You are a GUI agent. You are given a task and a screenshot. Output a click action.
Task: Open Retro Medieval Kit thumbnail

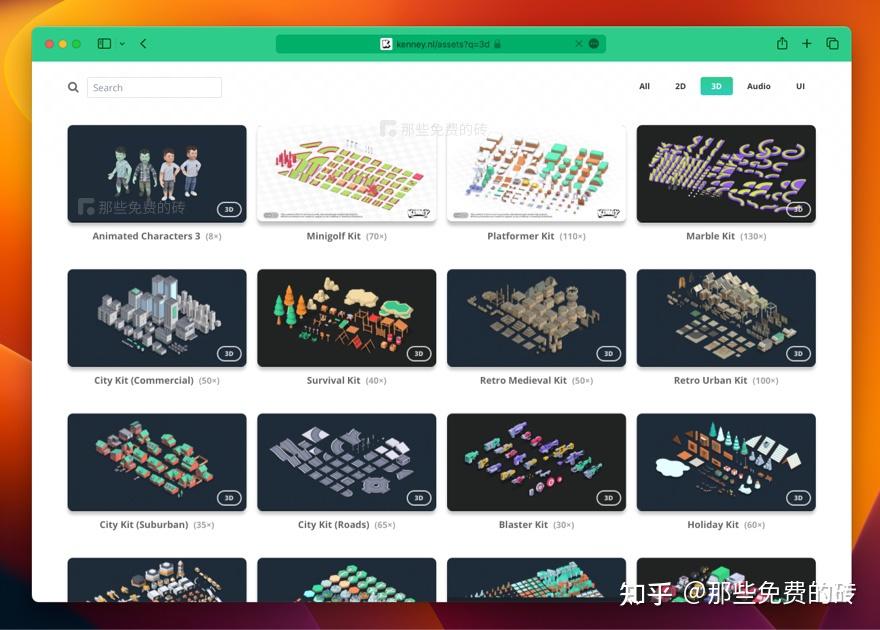(536, 318)
